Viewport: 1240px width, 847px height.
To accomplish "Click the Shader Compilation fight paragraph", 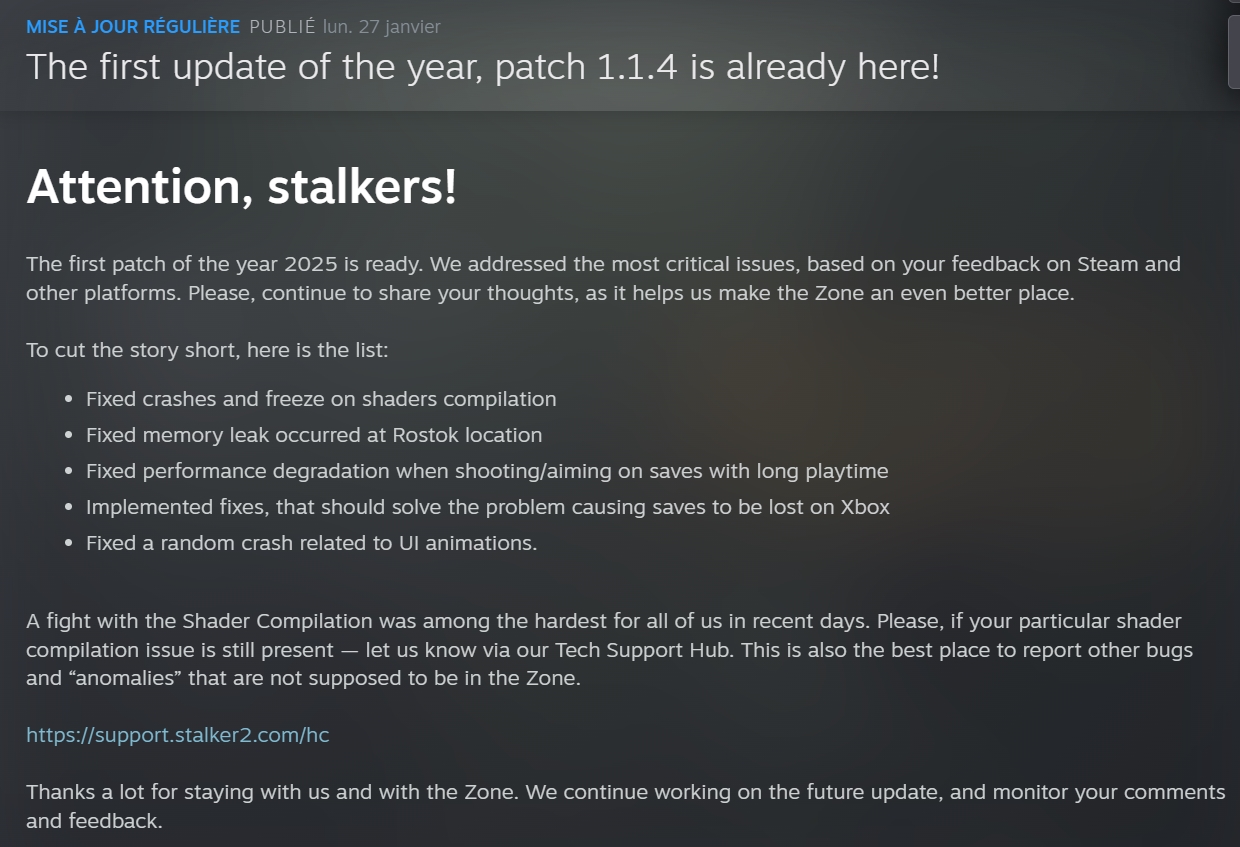I will click(609, 650).
